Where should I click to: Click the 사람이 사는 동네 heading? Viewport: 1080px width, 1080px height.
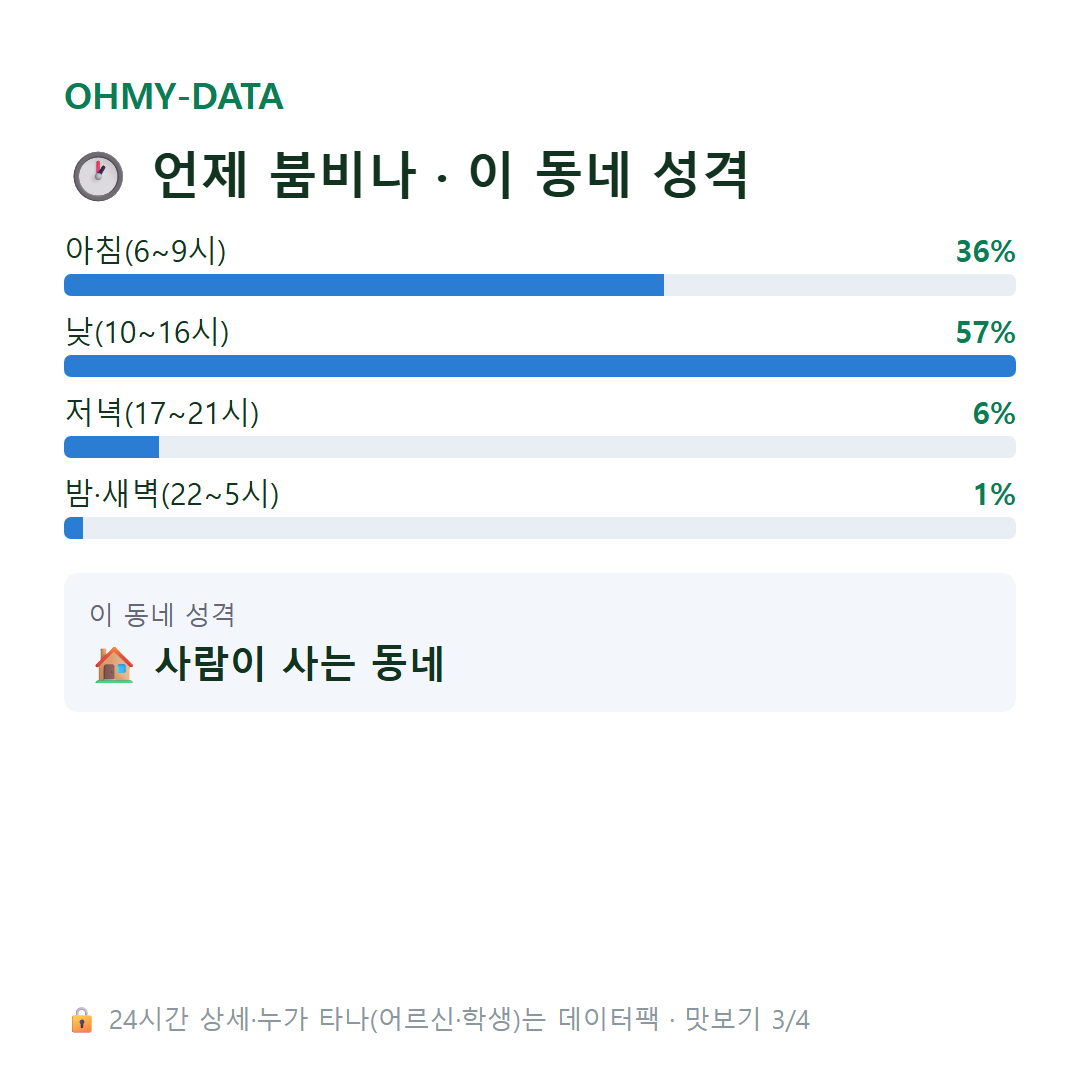[300, 664]
